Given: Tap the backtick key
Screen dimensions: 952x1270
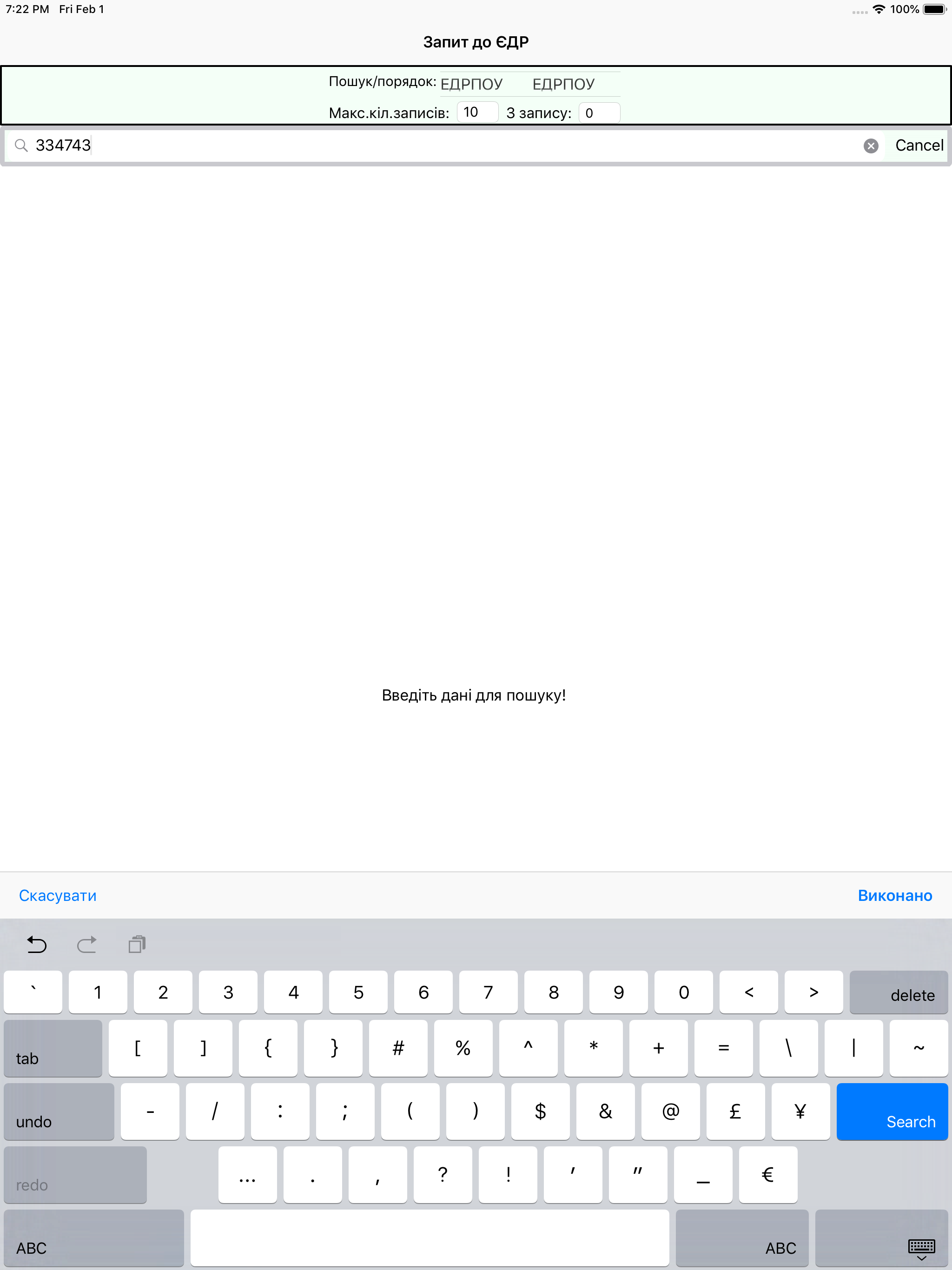Looking at the screenshot, I should [x=33, y=992].
